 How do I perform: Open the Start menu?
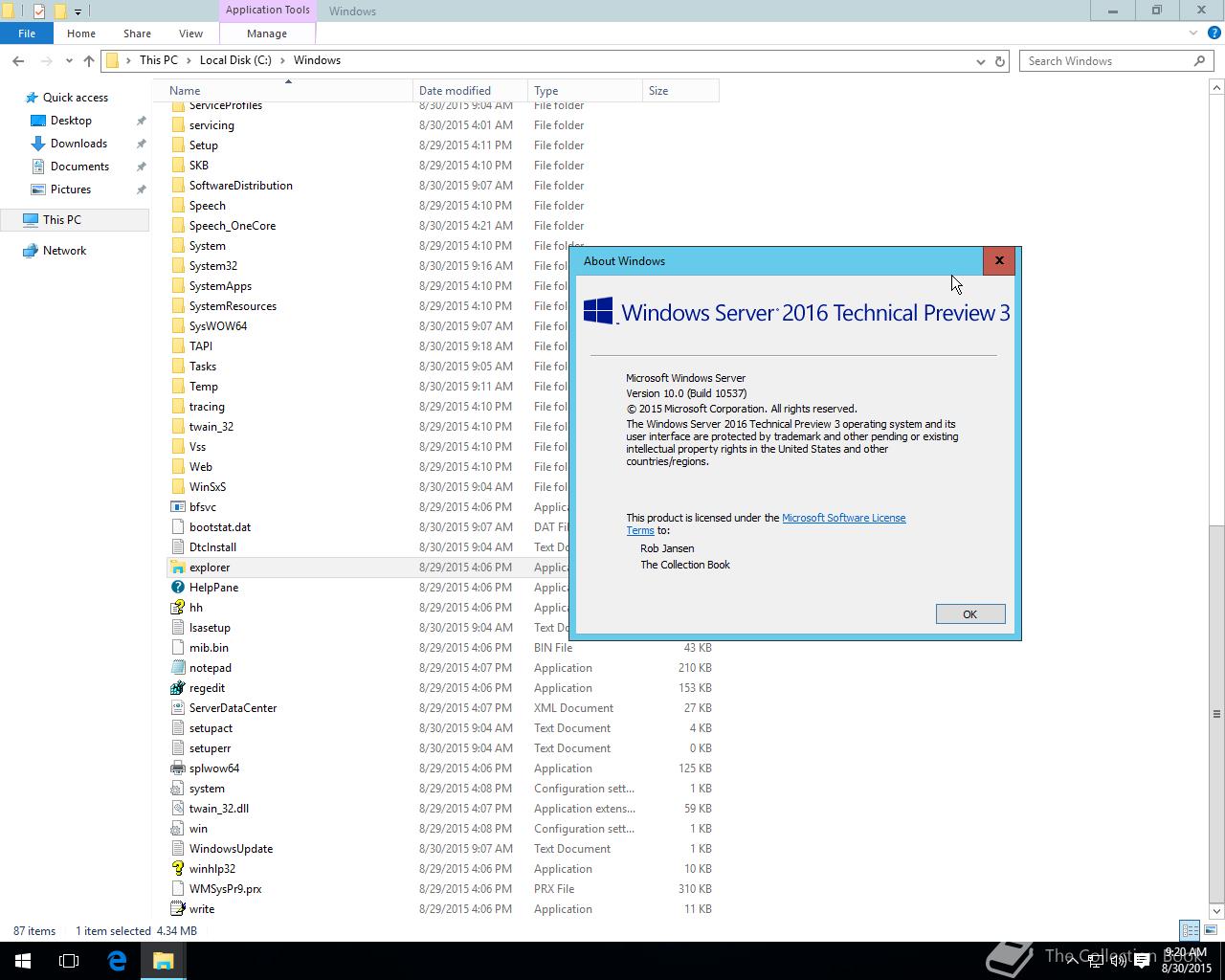pyautogui.click(x=23, y=961)
